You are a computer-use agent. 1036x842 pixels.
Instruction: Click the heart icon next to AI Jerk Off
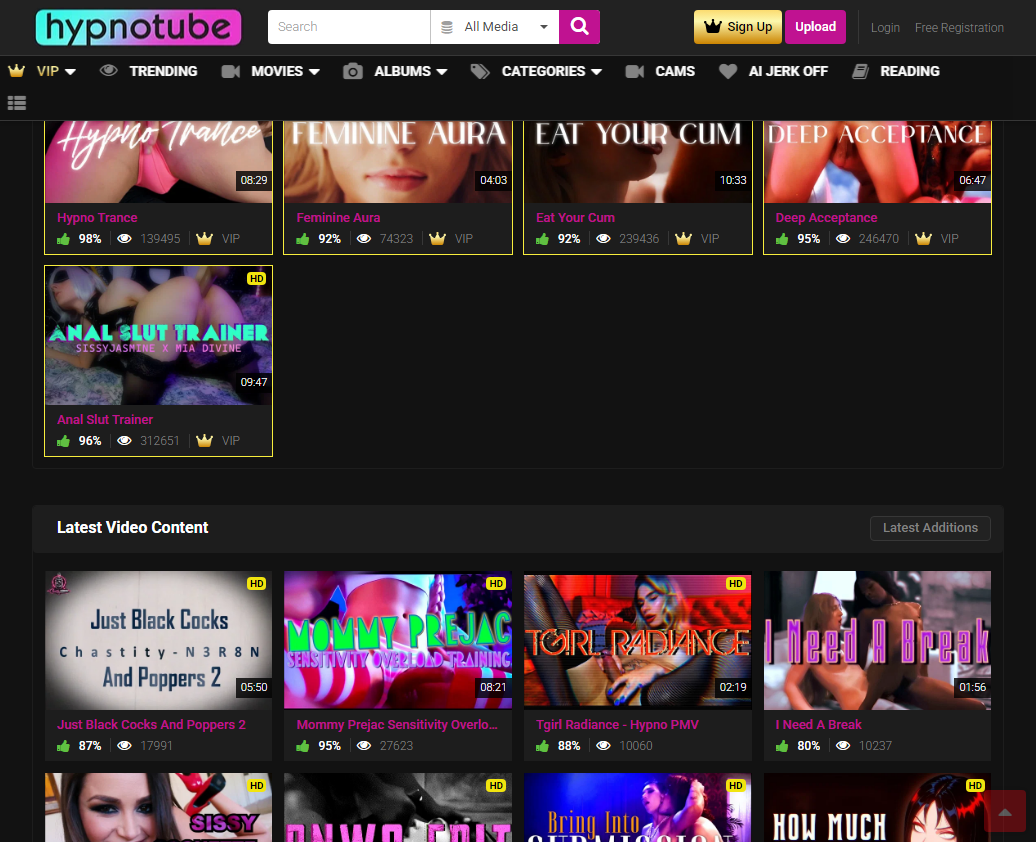point(727,71)
